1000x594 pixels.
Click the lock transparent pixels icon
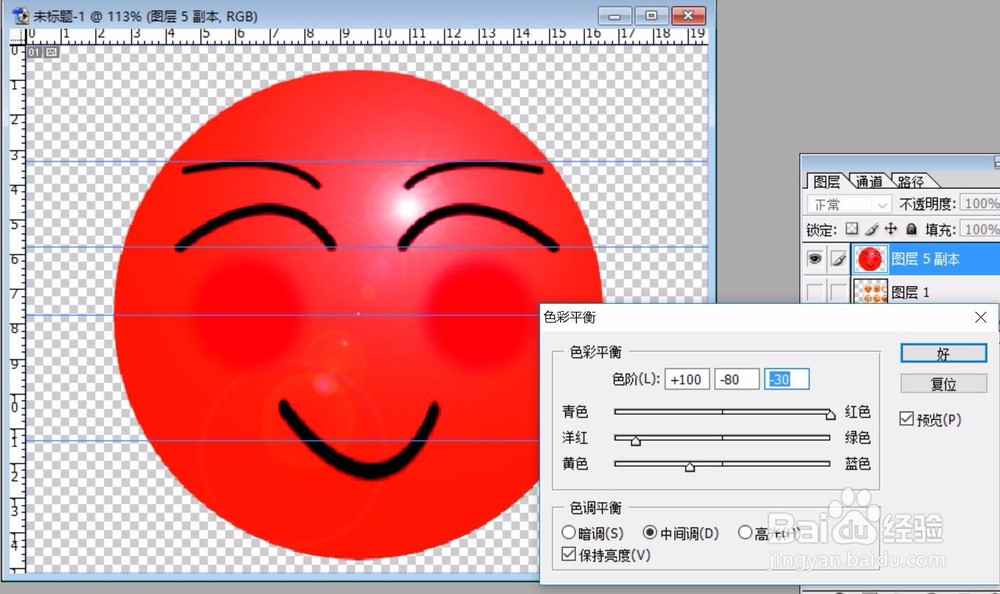pos(851,230)
